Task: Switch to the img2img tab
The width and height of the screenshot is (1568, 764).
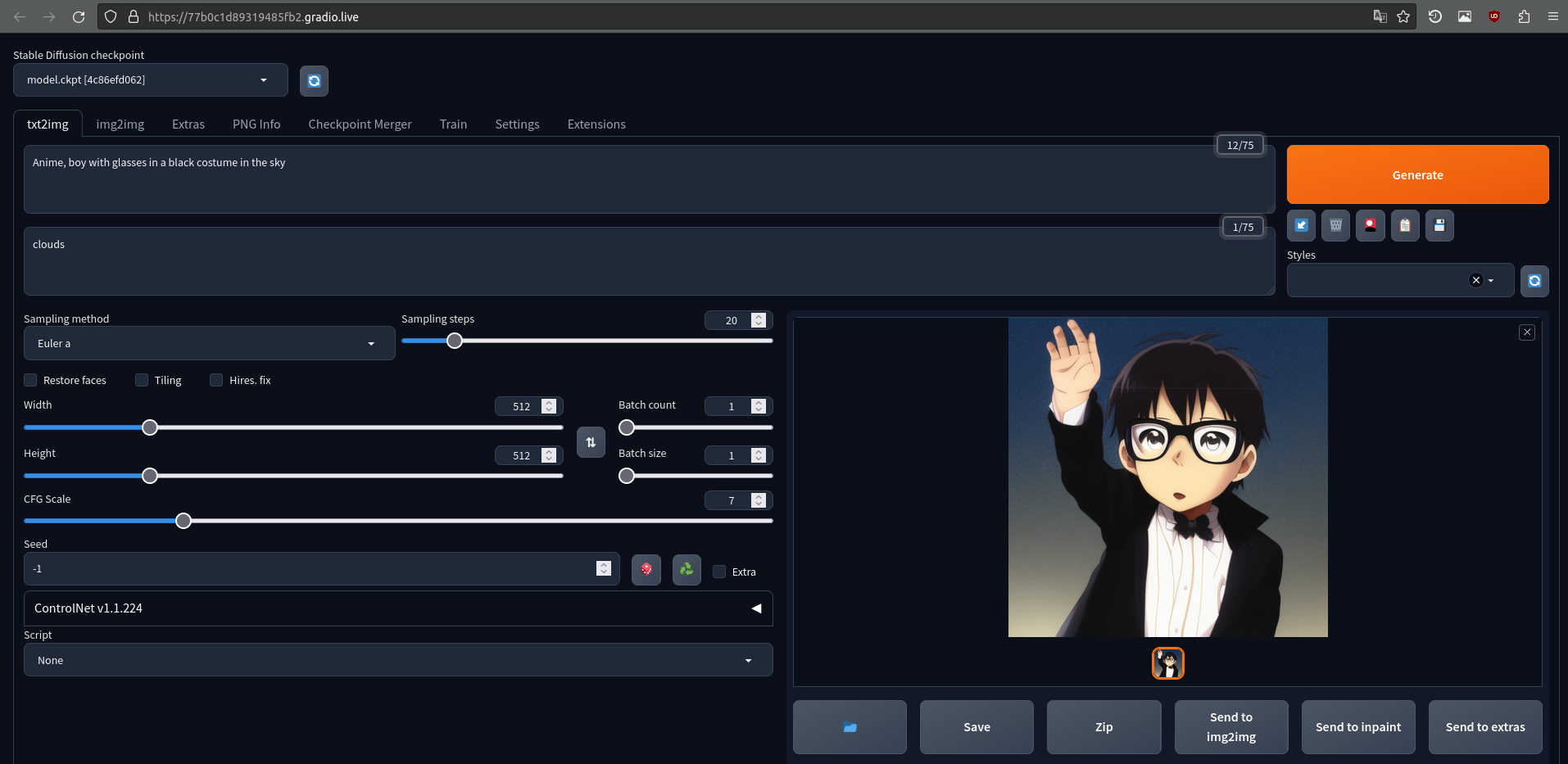Action: click(x=120, y=124)
